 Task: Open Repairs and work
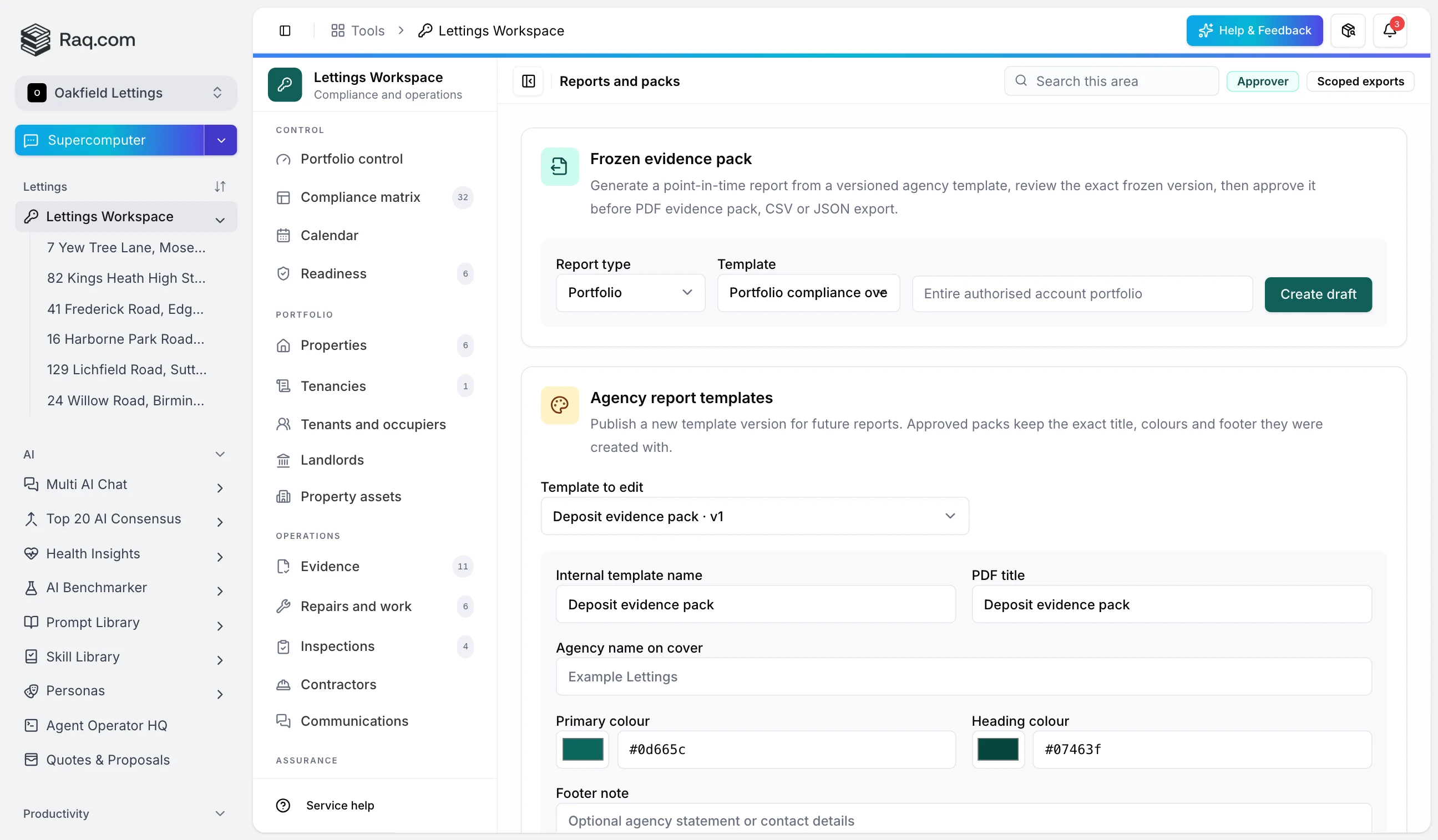[374, 606]
